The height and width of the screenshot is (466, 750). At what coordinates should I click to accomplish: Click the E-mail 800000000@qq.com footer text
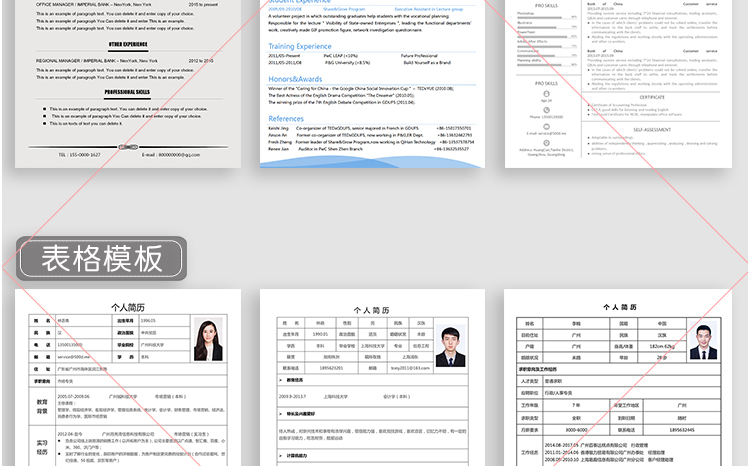pos(171,155)
